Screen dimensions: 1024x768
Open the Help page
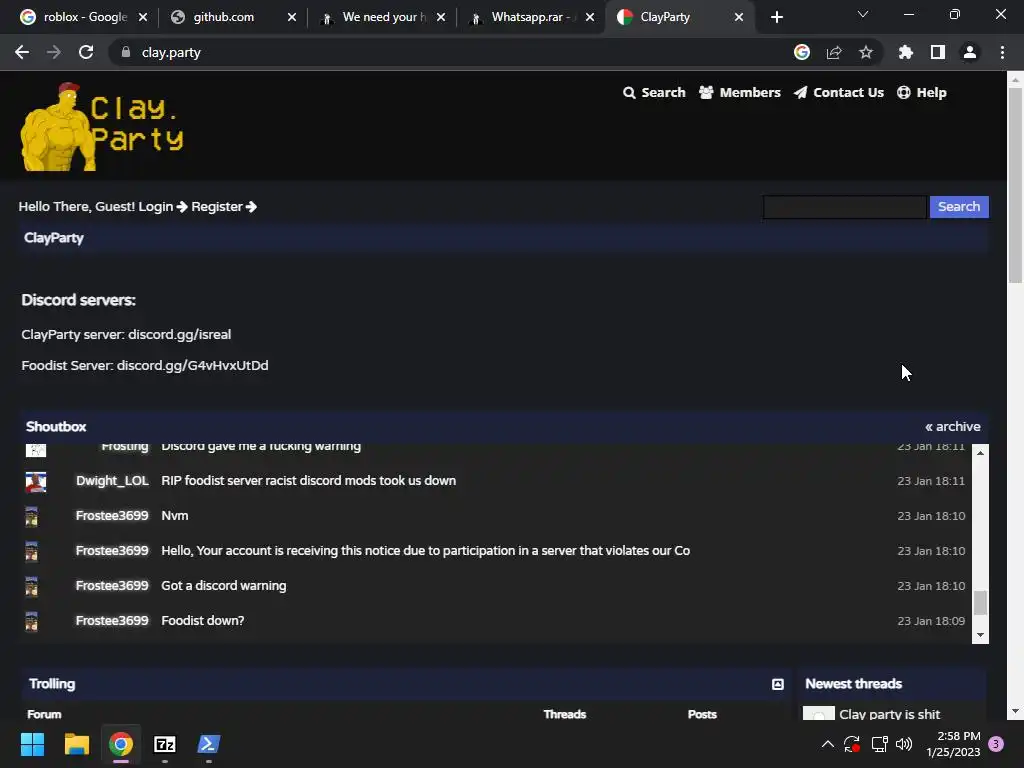(922, 93)
